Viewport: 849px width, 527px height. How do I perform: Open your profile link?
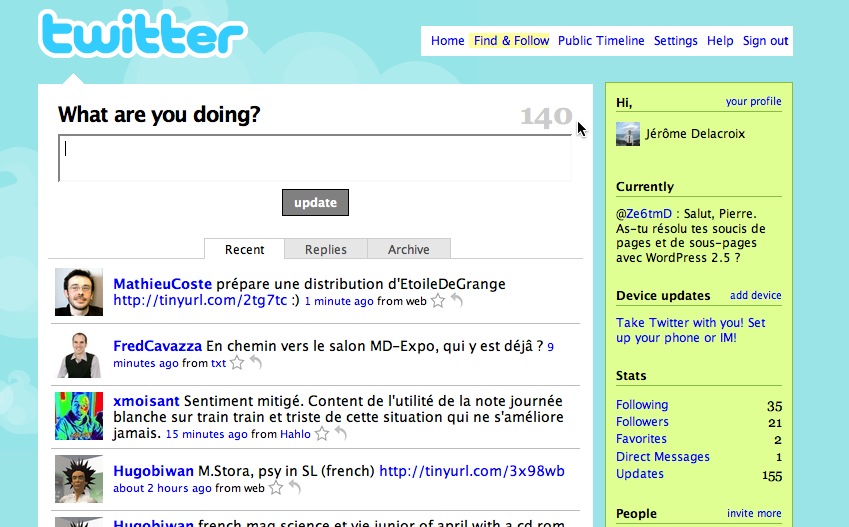click(x=753, y=101)
